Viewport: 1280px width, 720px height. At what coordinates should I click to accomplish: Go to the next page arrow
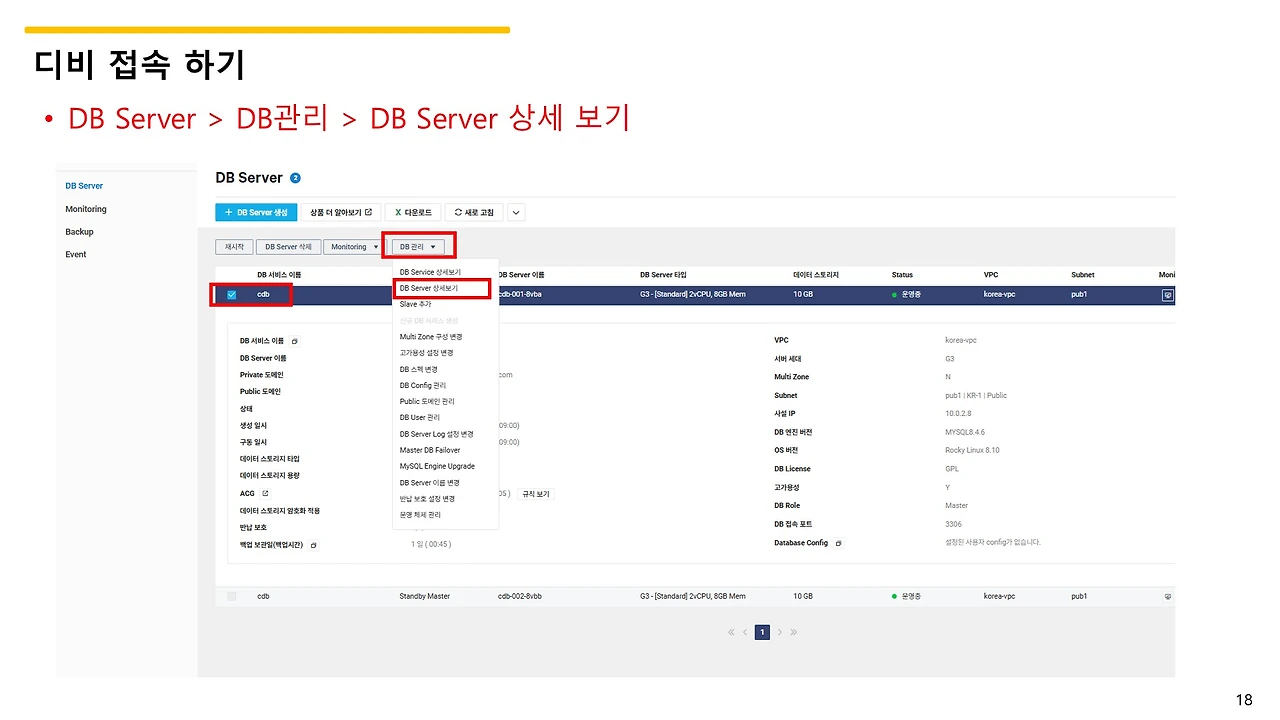(x=780, y=632)
